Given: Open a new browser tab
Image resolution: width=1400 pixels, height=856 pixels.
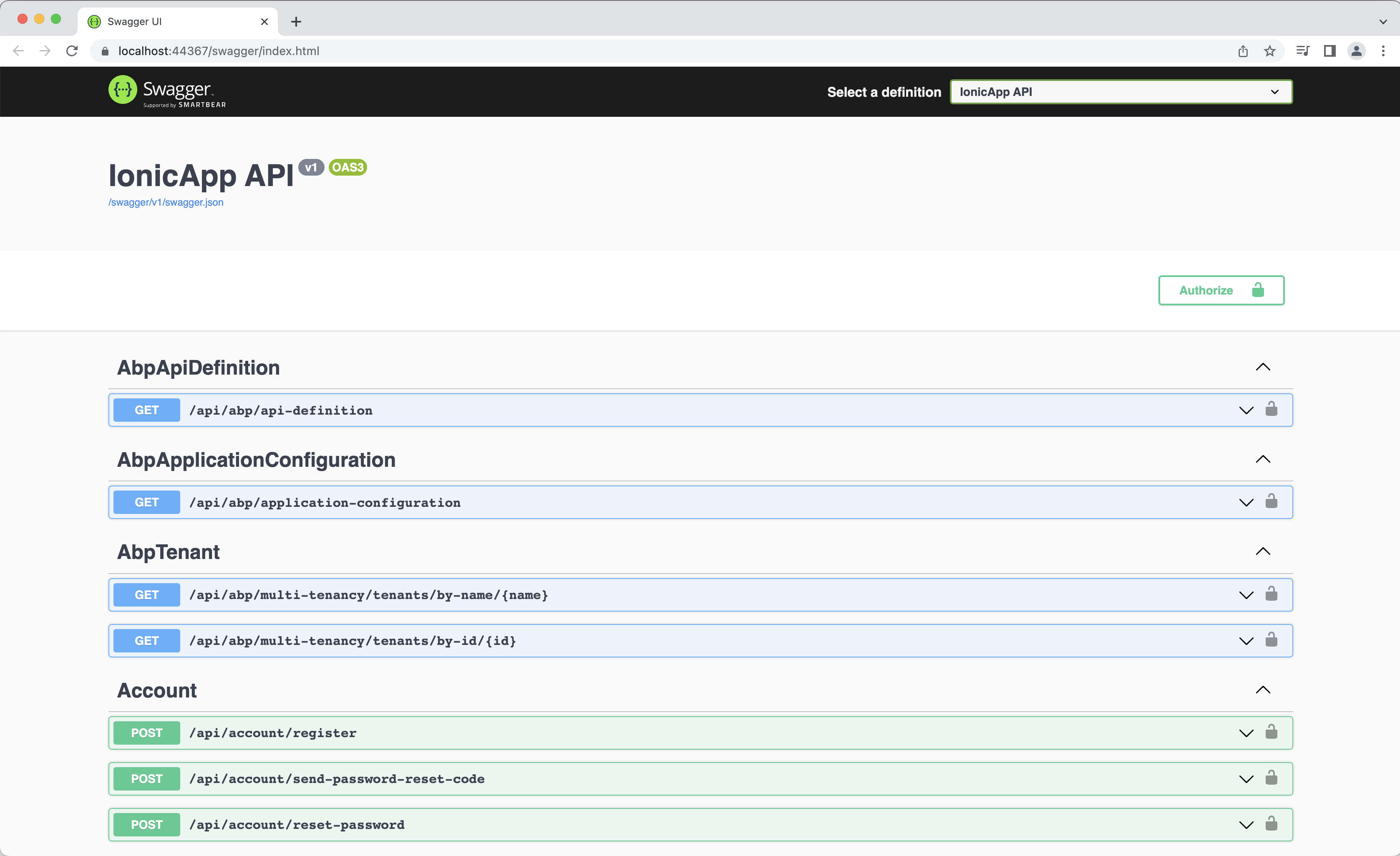Looking at the screenshot, I should (296, 22).
